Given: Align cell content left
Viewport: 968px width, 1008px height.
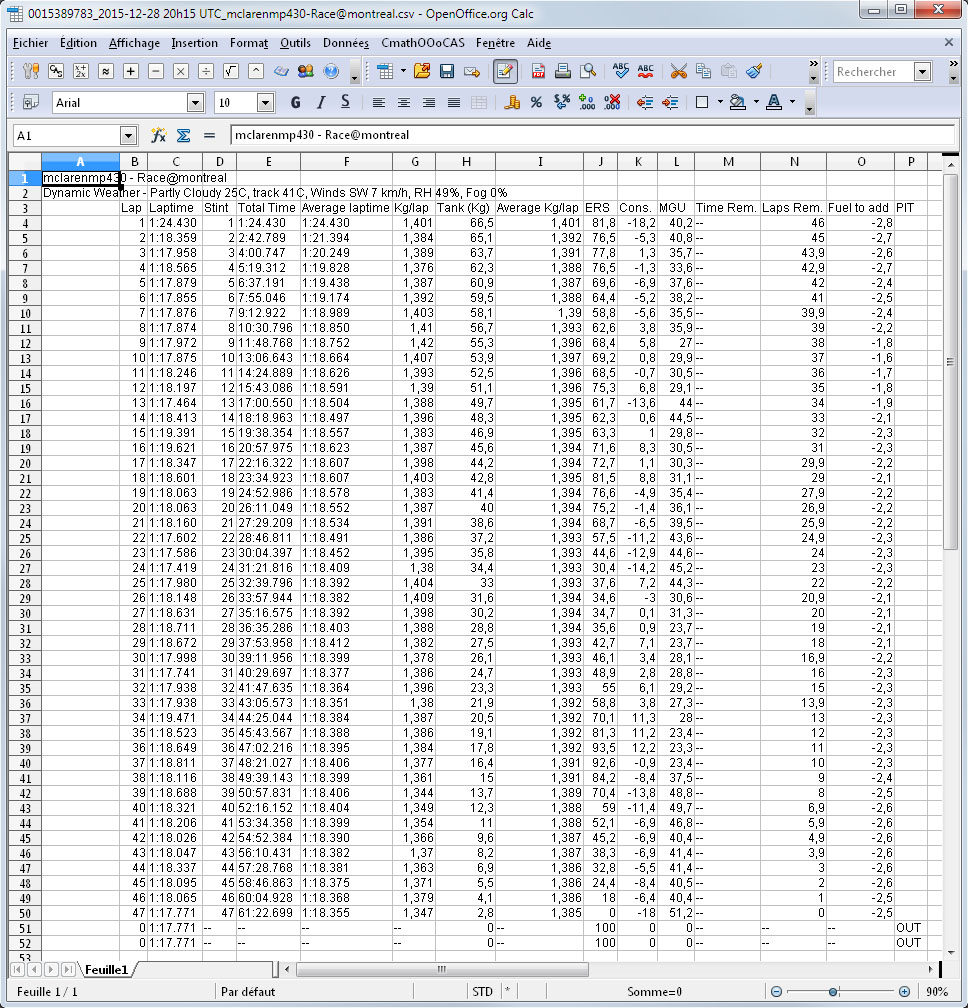Looking at the screenshot, I should 379,103.
